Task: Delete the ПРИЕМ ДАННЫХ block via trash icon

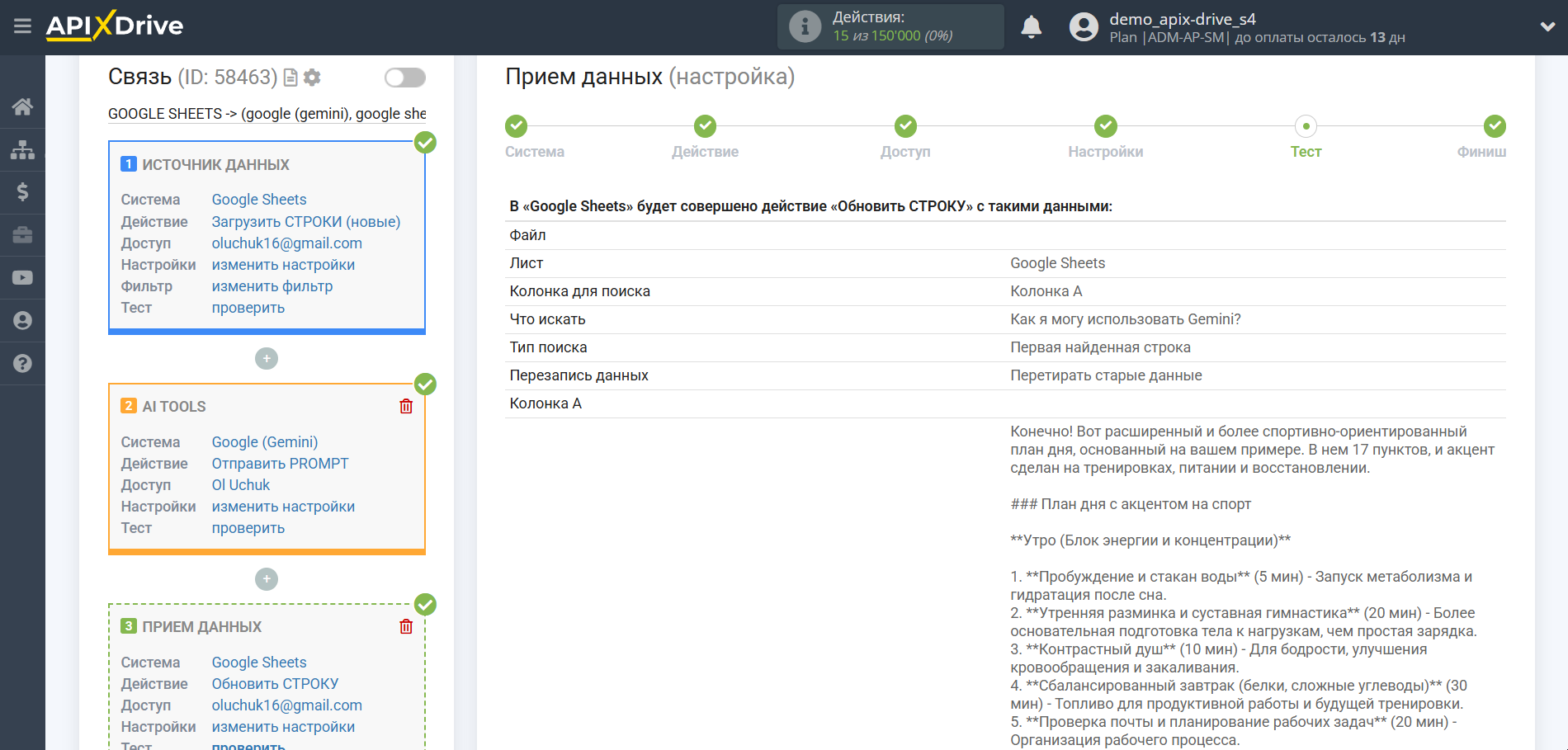Action: pos(406,626)
